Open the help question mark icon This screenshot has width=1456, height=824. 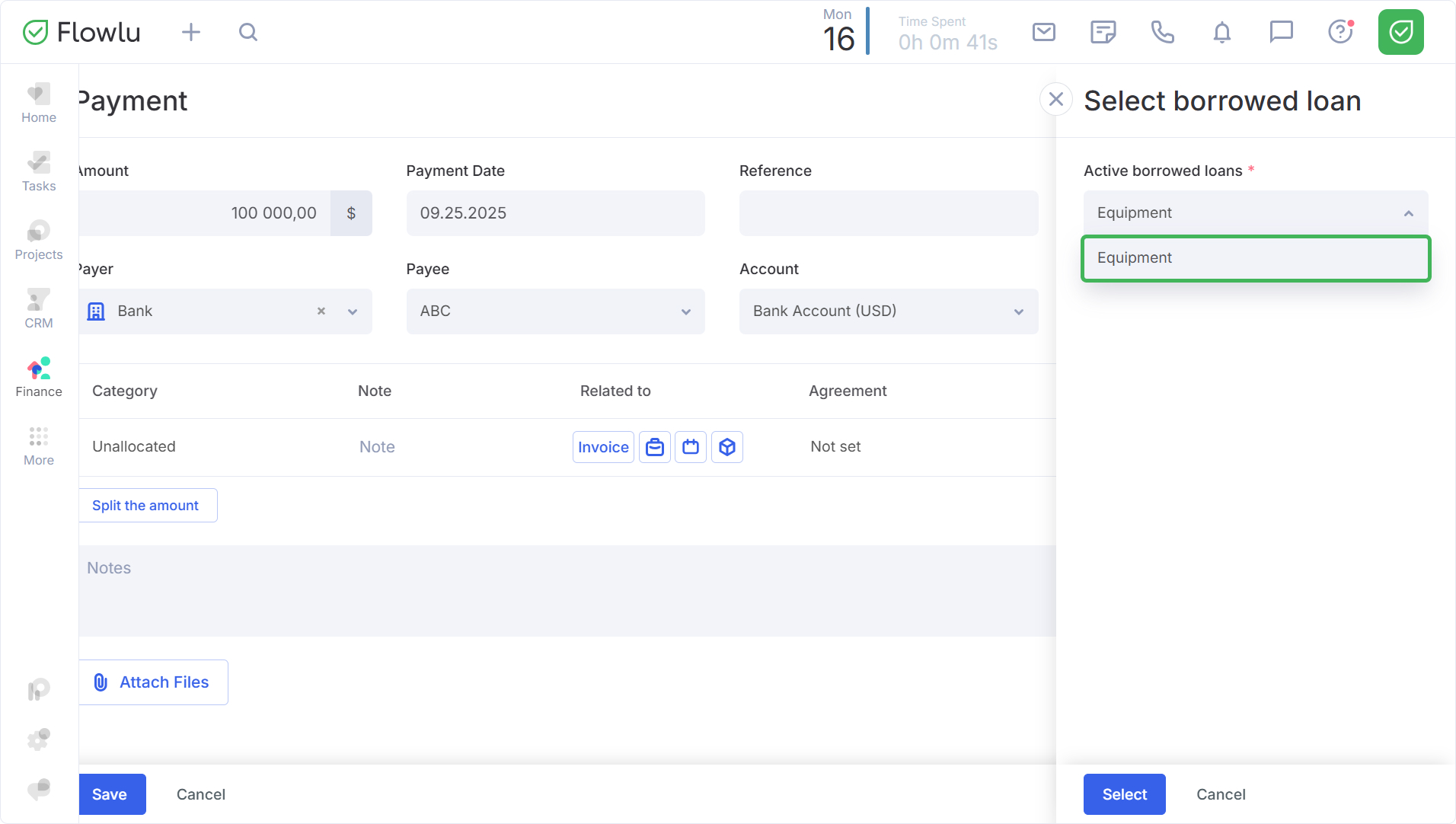[1340, 32]
